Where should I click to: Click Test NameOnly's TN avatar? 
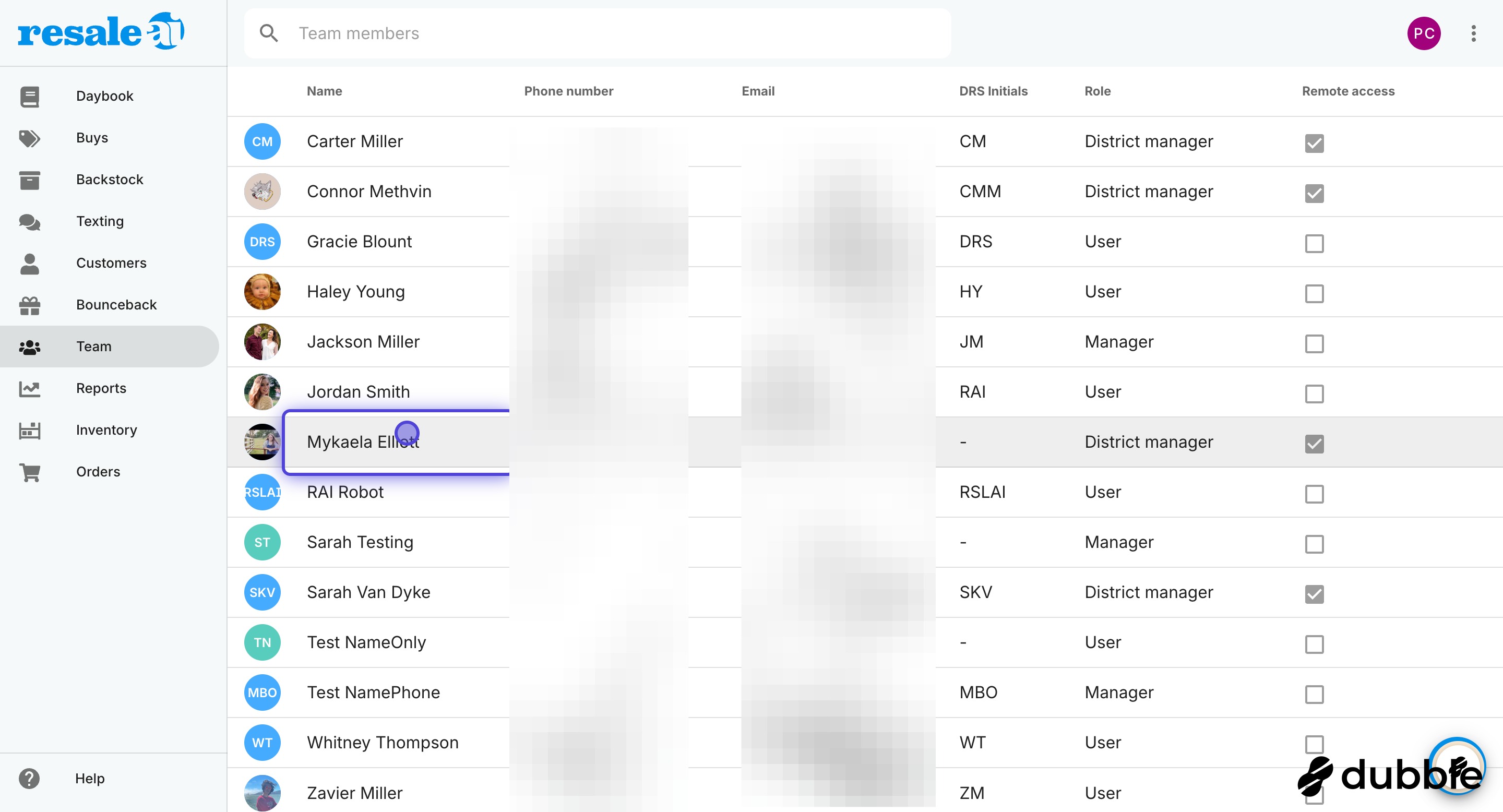pyautogui.click(x=262, y=643)
